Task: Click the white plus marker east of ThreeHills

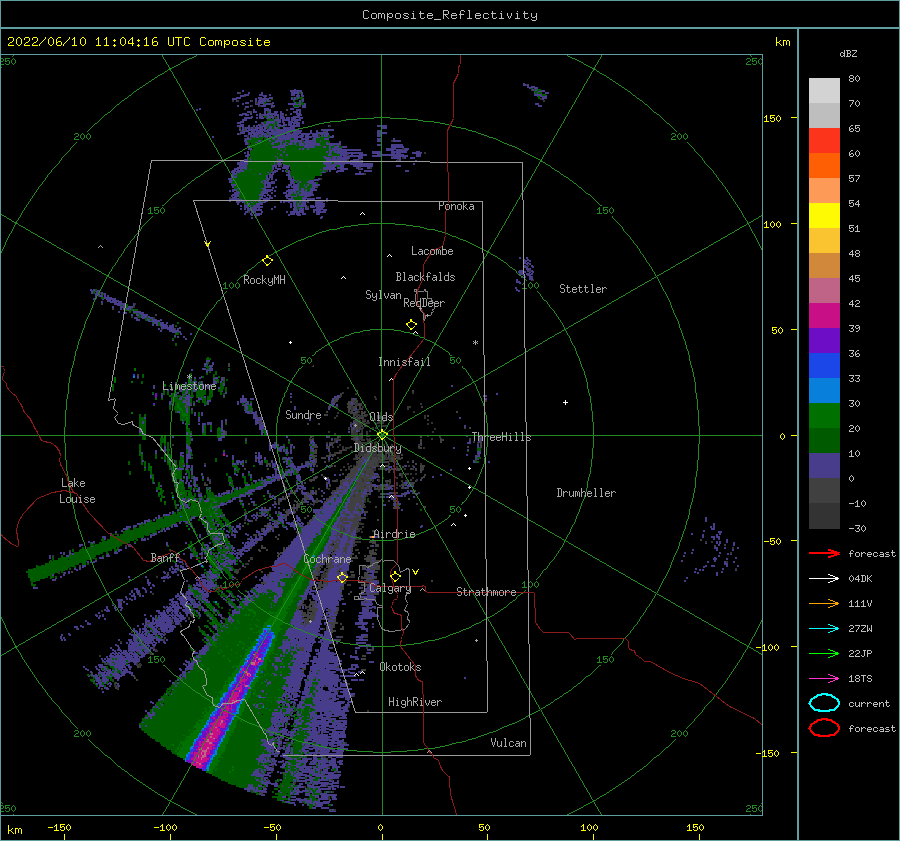Action: pos(565,402)
